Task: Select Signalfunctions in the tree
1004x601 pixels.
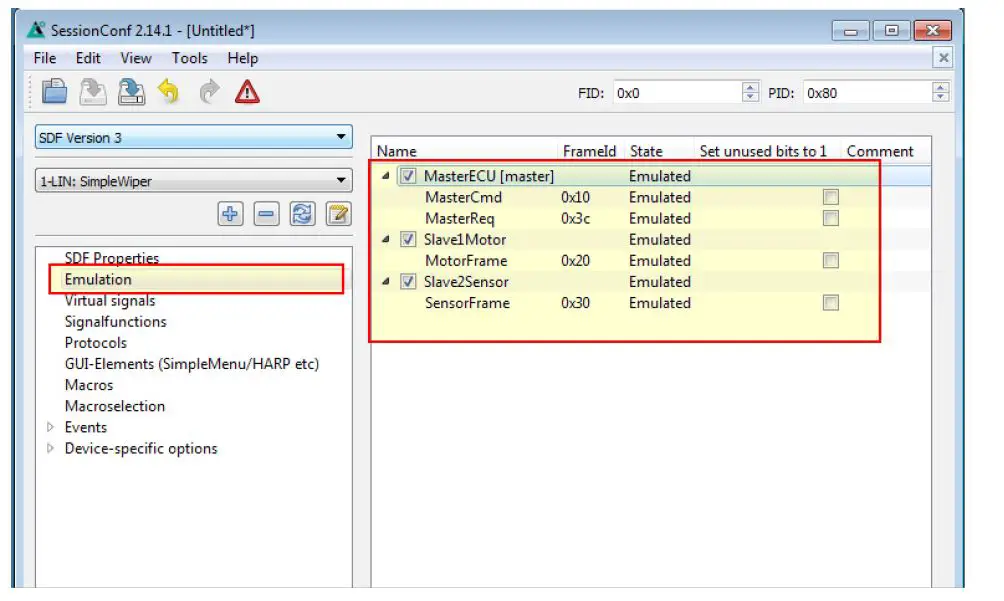Action: (115, 321)
